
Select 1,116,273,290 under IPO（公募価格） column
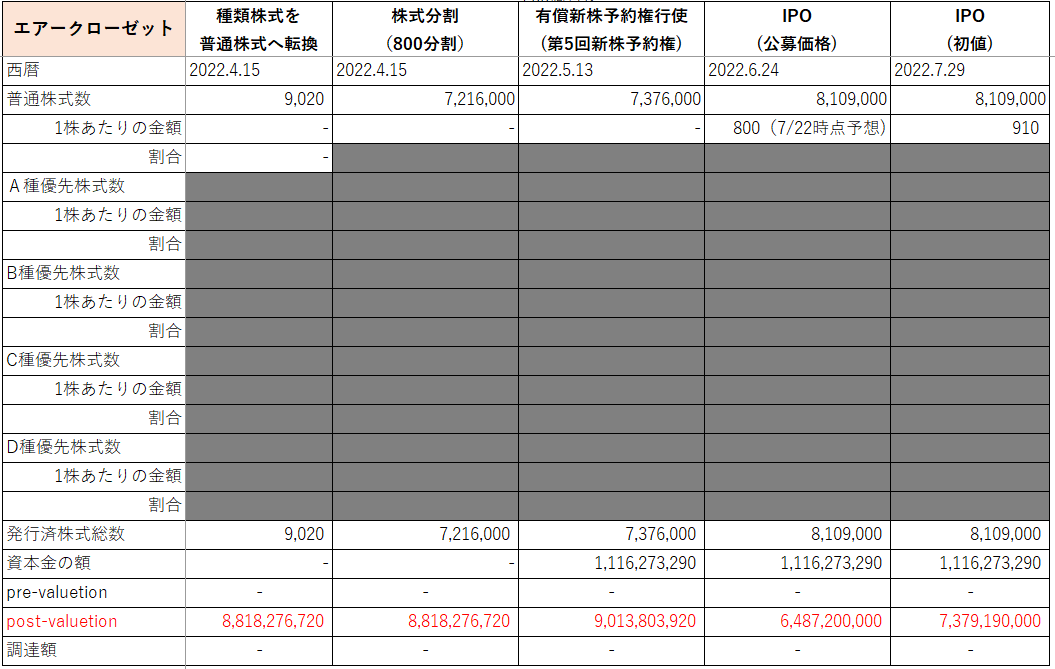pos(831,563)
